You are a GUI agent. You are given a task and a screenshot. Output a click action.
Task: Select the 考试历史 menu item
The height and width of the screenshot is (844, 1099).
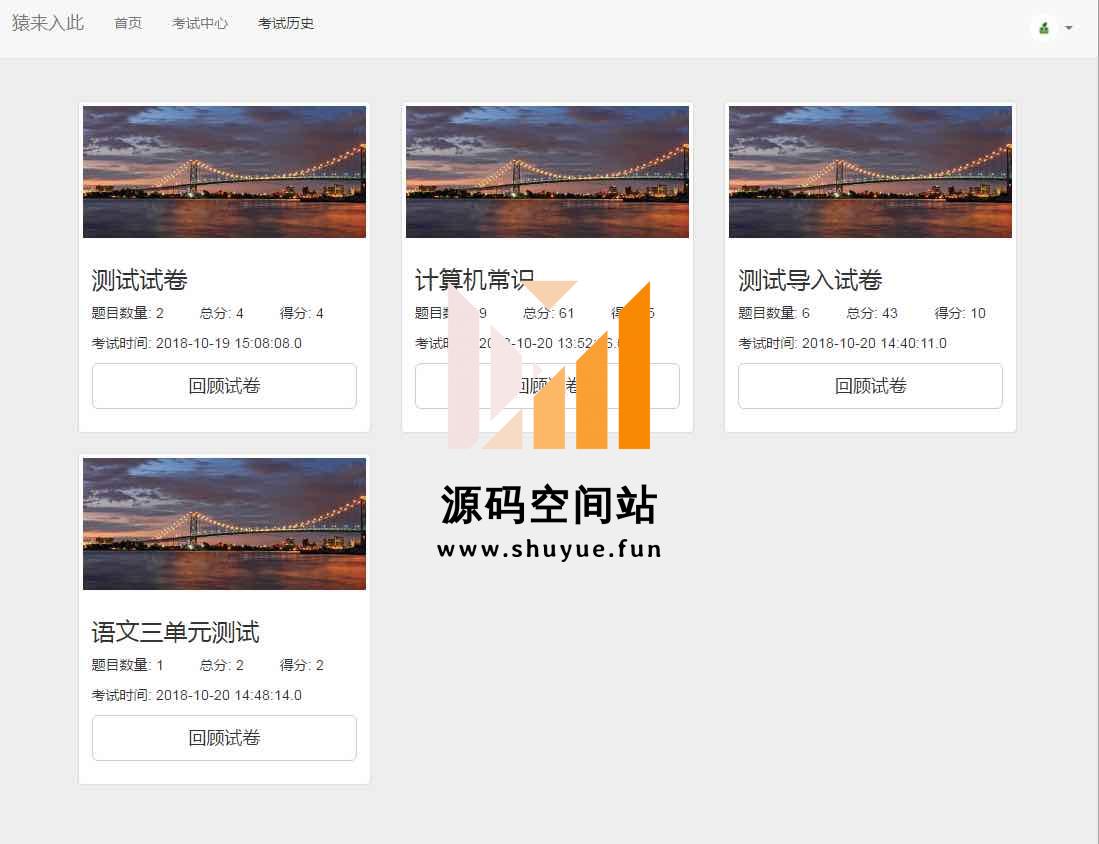pos(286,23)
